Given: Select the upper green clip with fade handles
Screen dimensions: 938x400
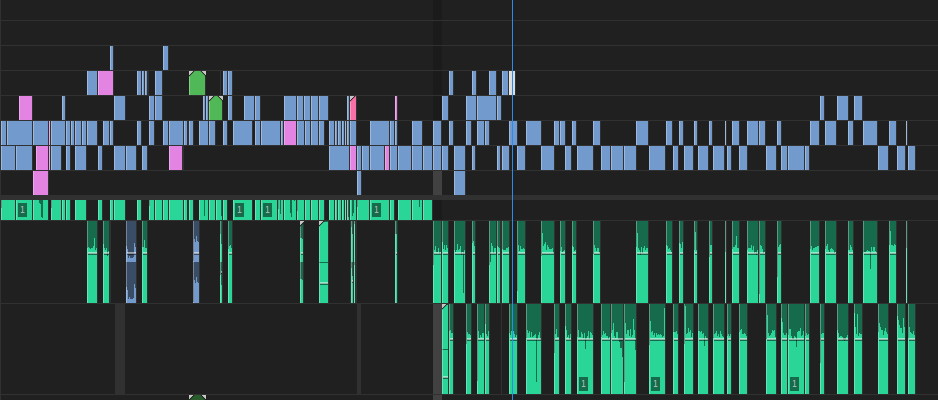Looking at the screenshot, I should pos(197,83).
